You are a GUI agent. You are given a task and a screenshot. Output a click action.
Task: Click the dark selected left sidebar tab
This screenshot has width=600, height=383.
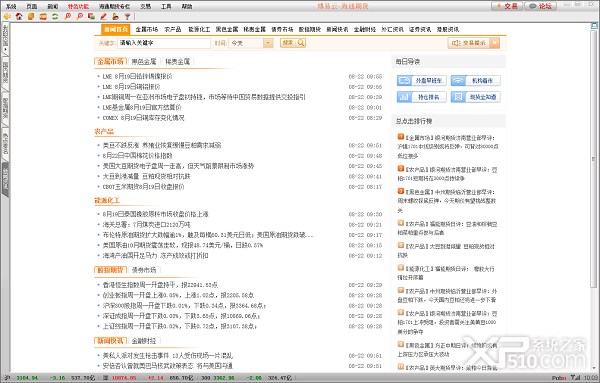coord(5,180)
